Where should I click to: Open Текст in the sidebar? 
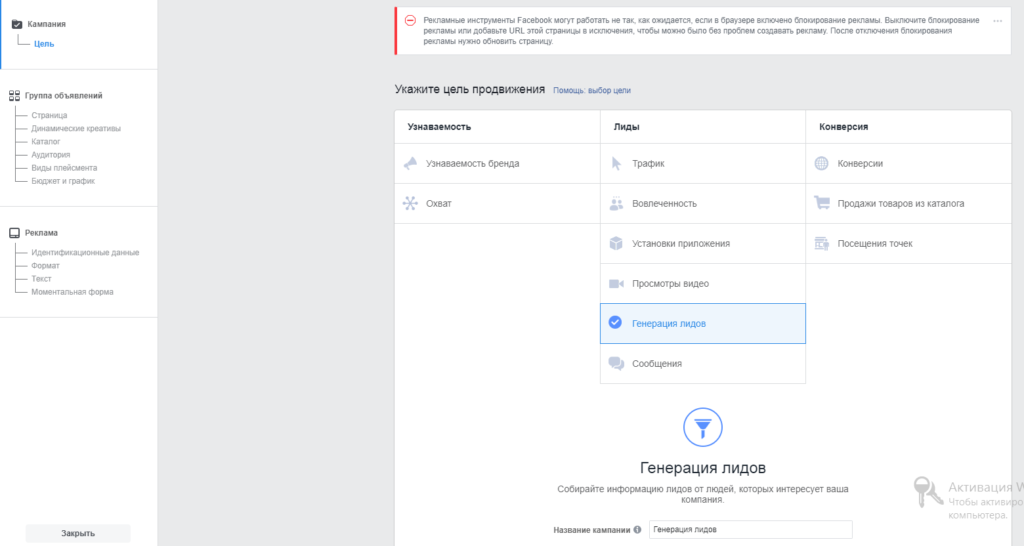(x=41, y=278)
